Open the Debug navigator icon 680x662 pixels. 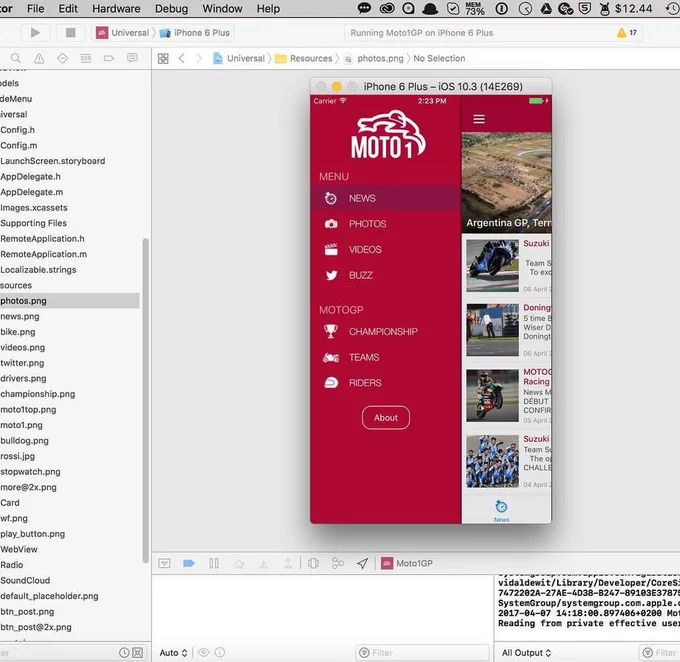pos(86,58)
